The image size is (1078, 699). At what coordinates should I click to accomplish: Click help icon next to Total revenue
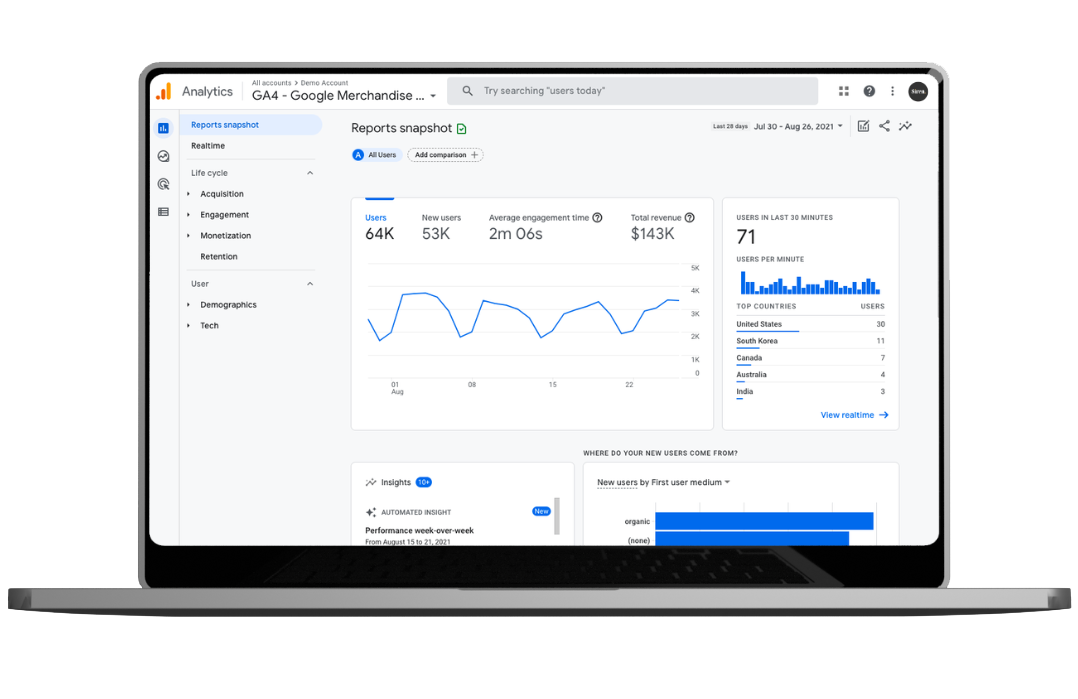coord(690,217)
